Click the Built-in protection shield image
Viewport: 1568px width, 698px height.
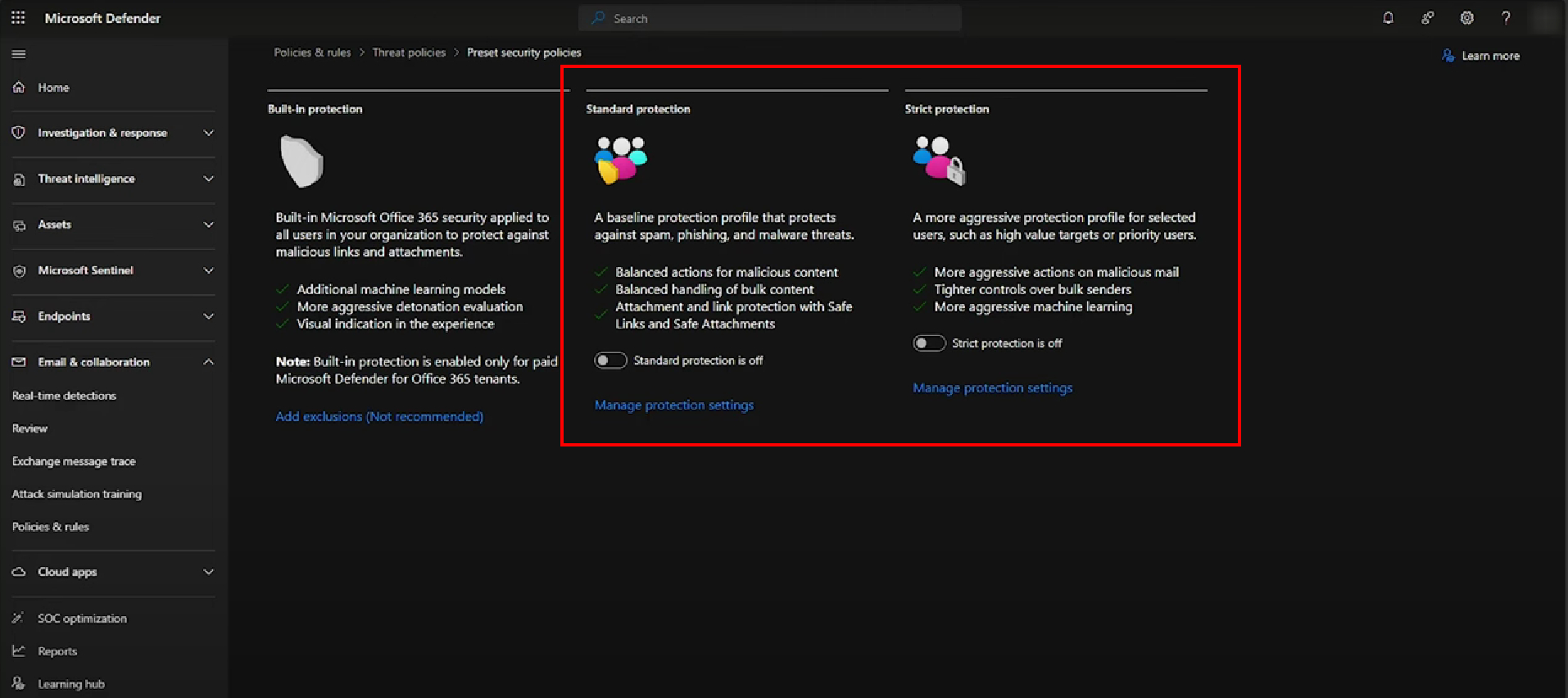coord(301,161)
